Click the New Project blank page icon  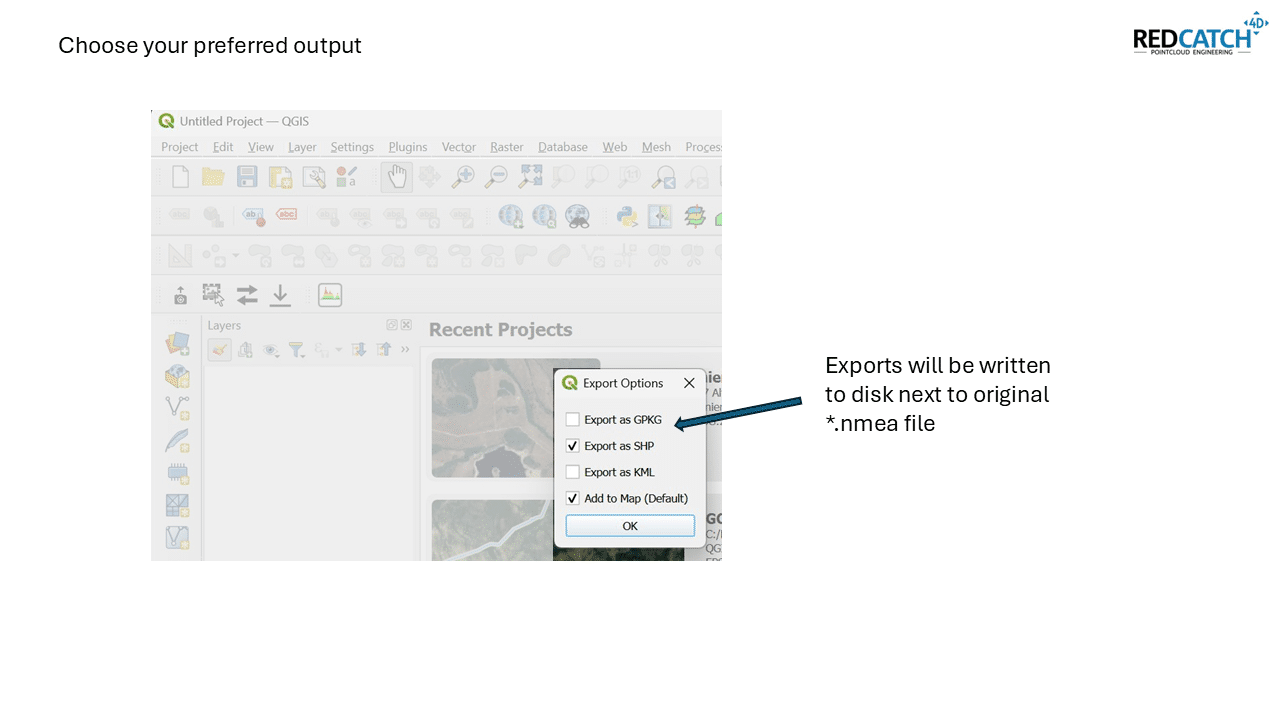pos(180,177)
